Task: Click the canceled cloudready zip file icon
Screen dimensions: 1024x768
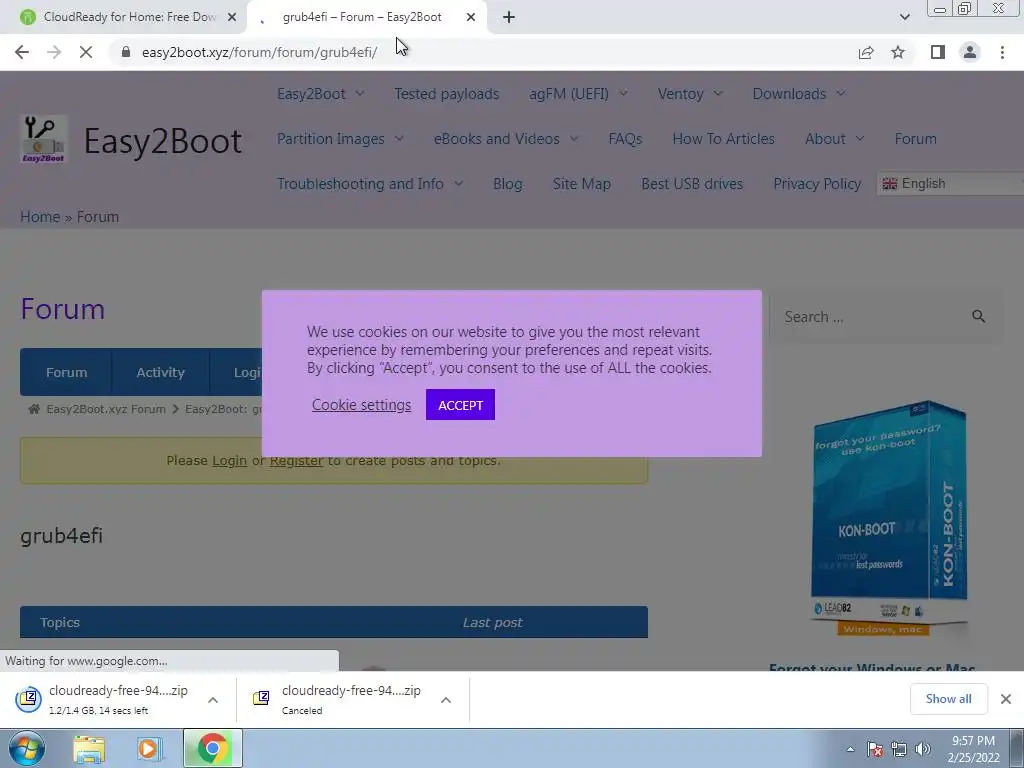Action: 261,699
